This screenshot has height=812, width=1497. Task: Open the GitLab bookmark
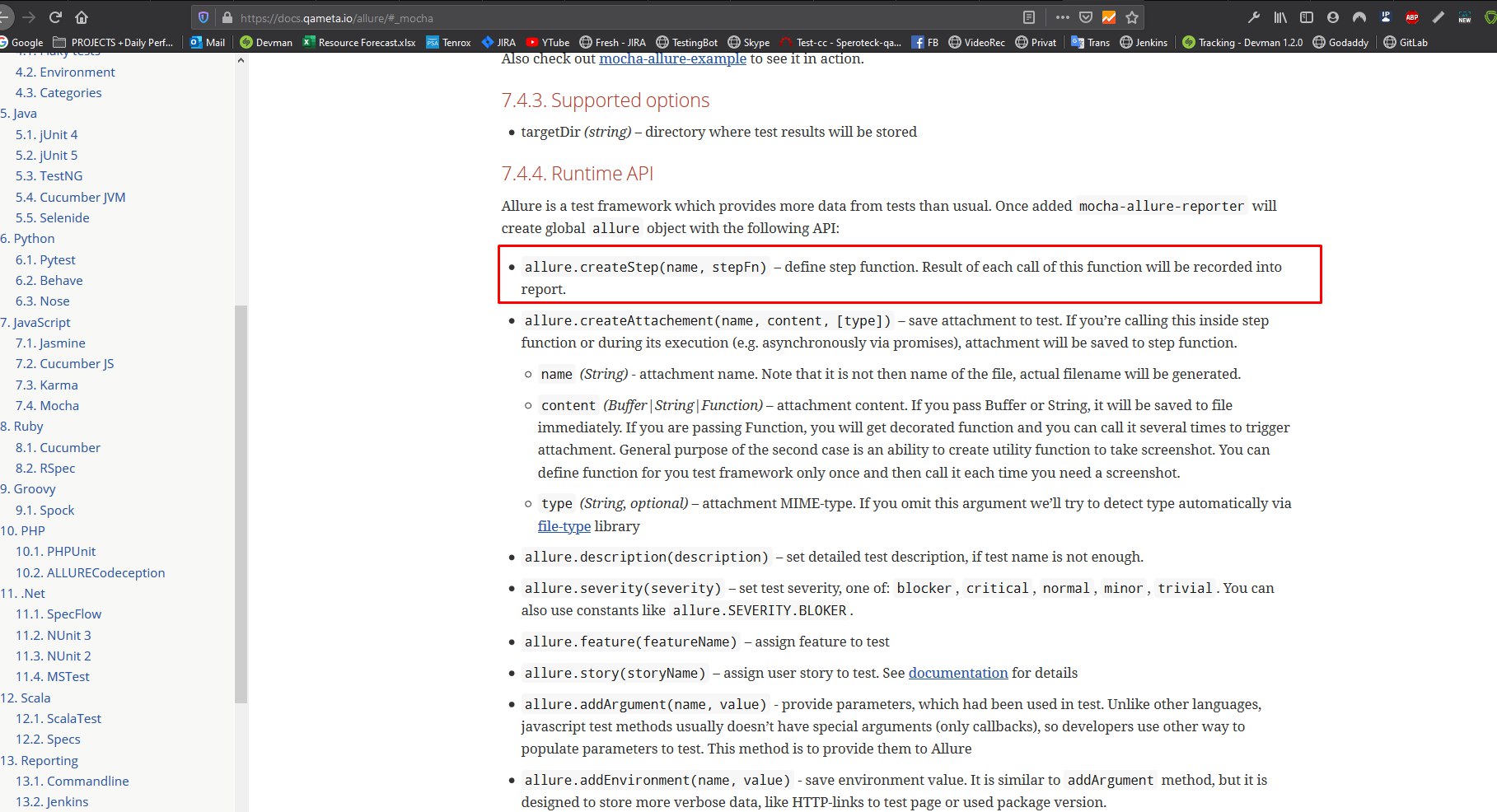[x=1406, y=42]
